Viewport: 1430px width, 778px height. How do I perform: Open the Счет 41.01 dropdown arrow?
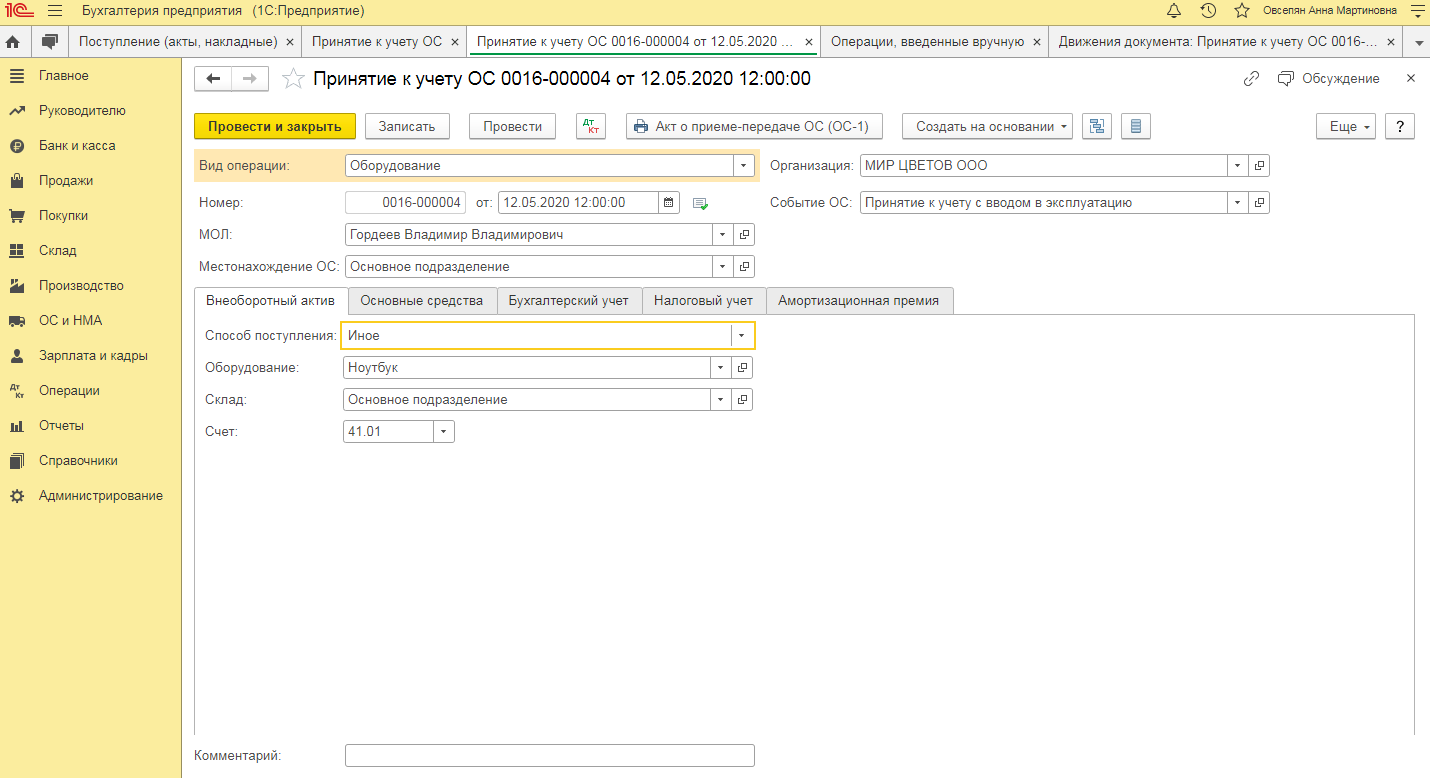point(444,431)
